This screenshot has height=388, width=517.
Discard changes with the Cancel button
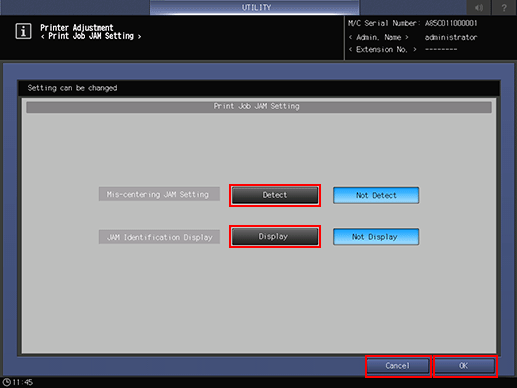[398, 366]
